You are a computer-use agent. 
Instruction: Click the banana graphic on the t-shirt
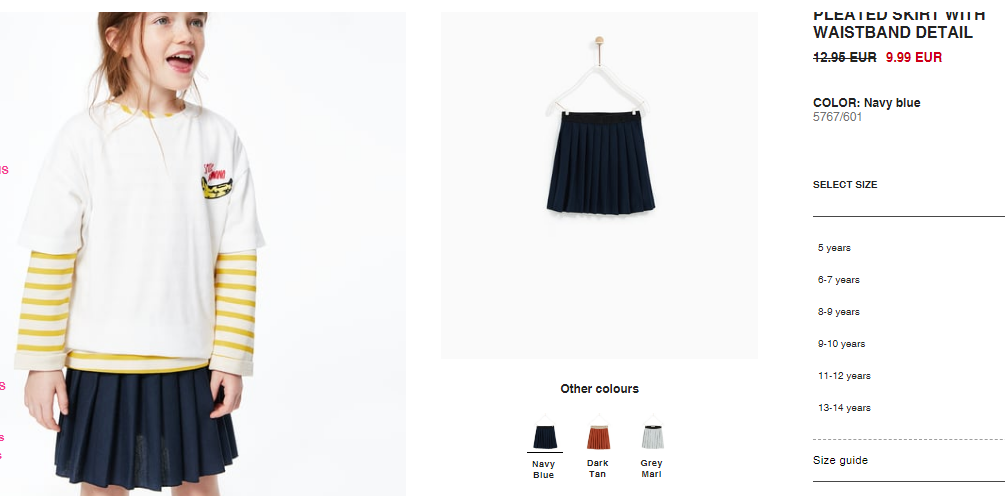[x=217, y=188]
